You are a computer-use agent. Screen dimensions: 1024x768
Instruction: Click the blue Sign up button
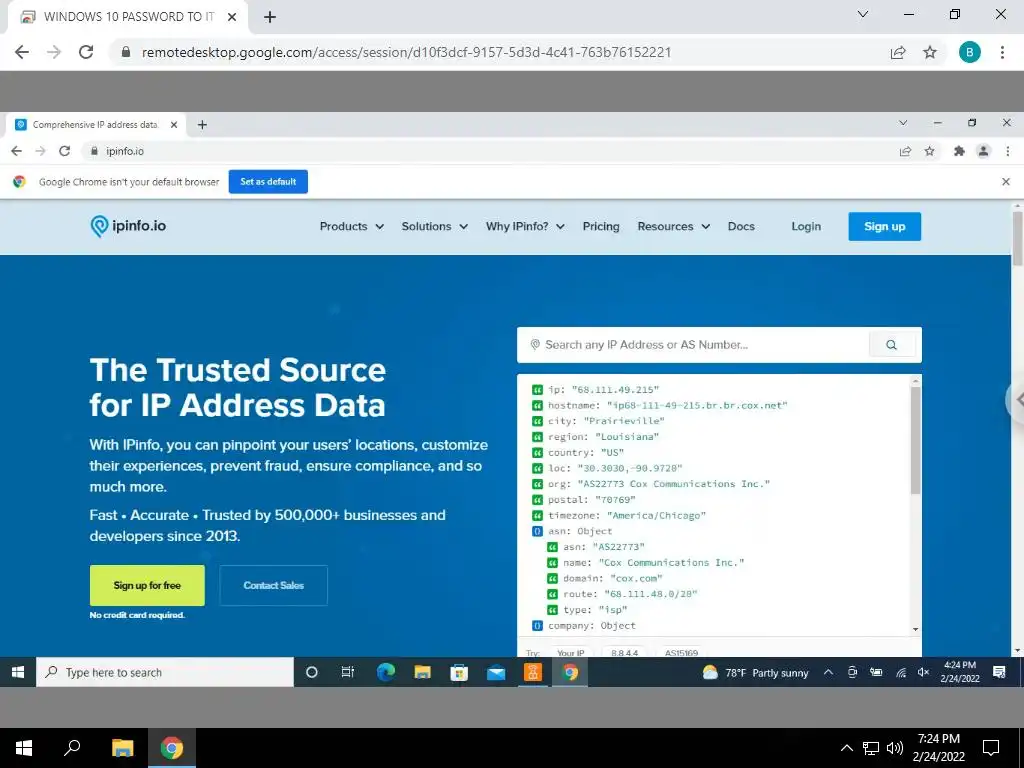coord(884,227)
